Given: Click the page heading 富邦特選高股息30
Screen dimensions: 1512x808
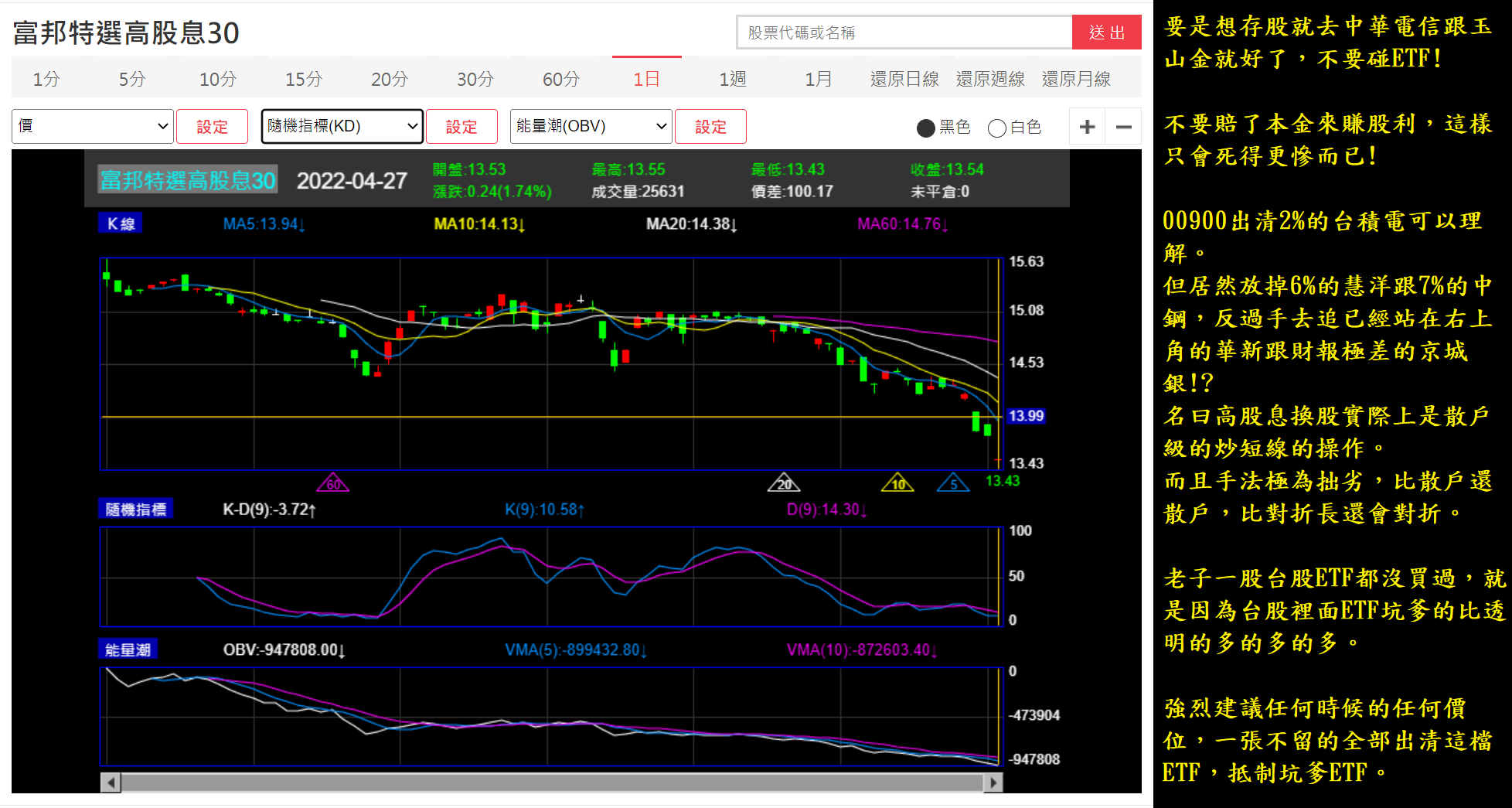Looking at the screenshot, I should [x=126, y=32].
